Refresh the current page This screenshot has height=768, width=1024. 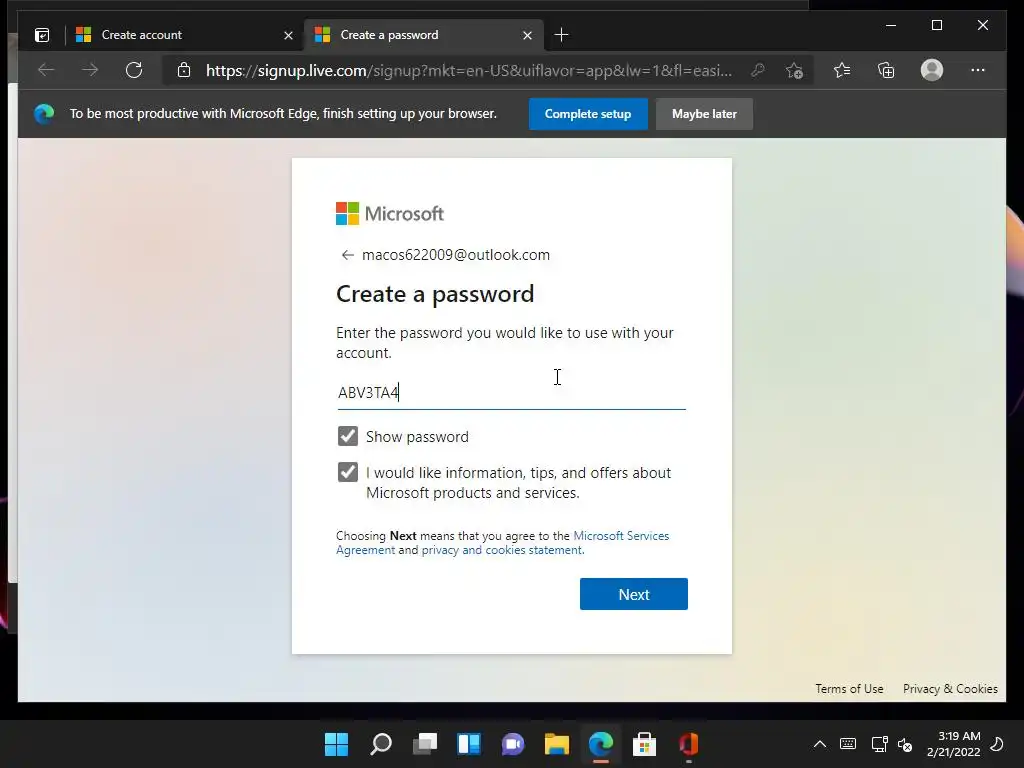pos(134,70)
